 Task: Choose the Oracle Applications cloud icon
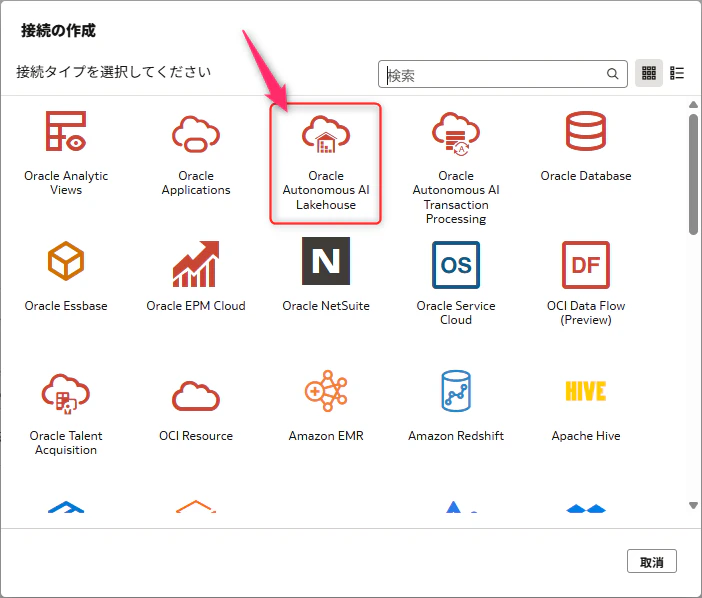point(196,133)
